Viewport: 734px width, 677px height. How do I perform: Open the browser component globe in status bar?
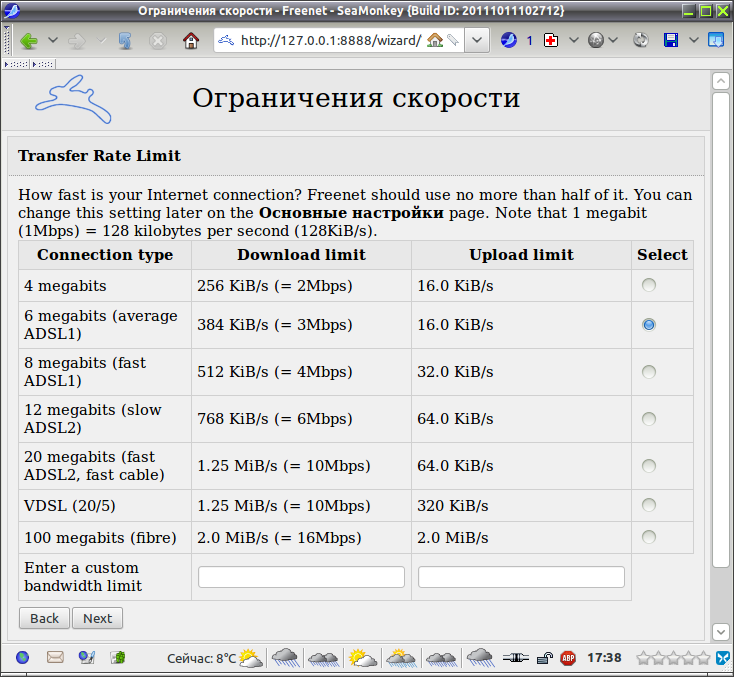point(22,658)
